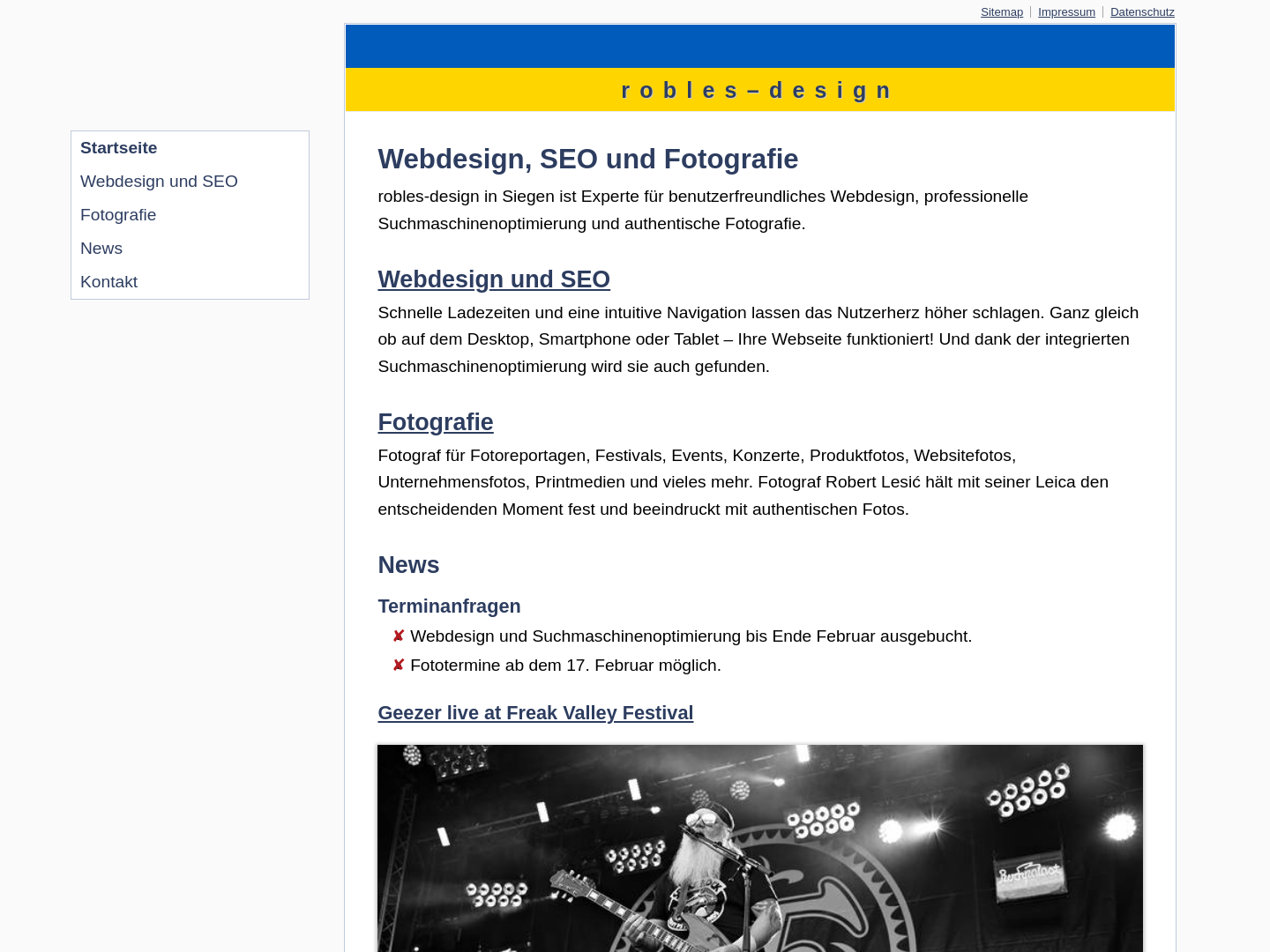Click the Webdesign, SEO und Fotografie heading
The width and height of the screenshot is (1270, 952).
pyautogui.click(x=588, y=160)
